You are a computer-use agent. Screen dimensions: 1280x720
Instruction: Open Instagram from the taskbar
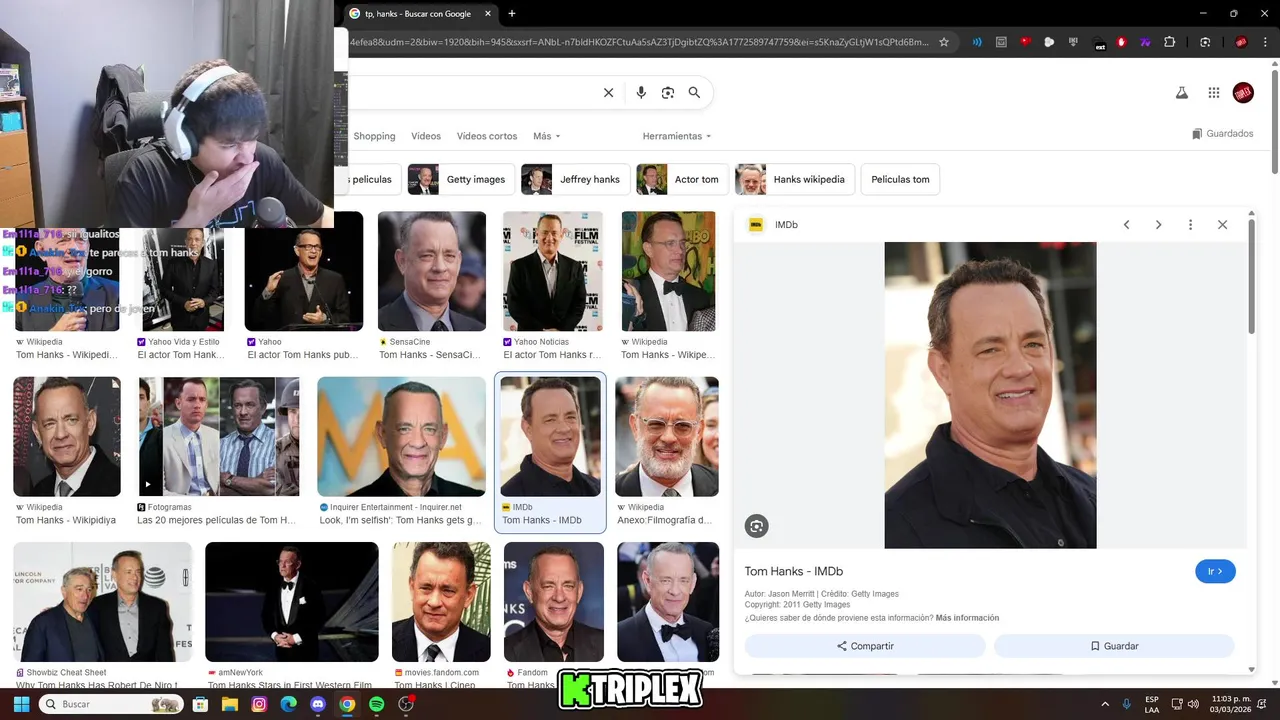click(259, 704)
